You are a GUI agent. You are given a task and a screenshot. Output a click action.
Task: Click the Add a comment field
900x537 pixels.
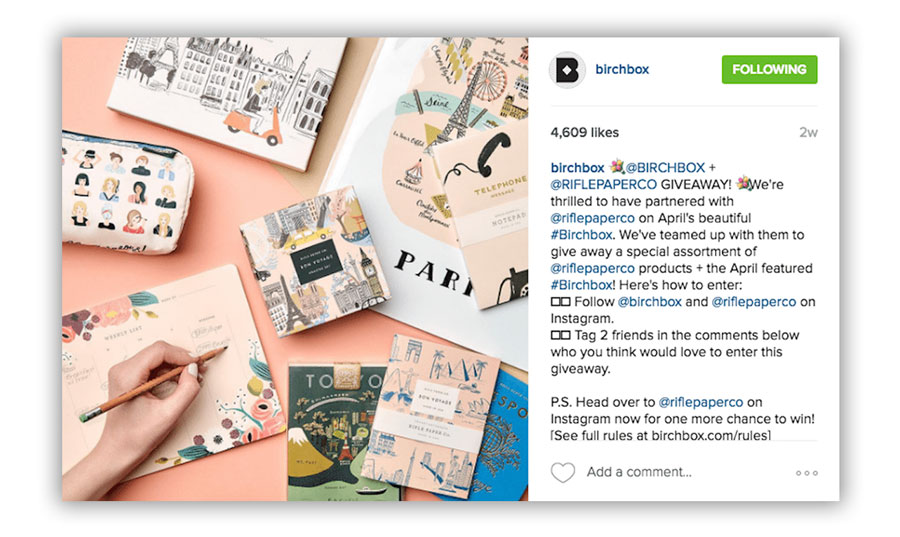(x=639, y=472)
